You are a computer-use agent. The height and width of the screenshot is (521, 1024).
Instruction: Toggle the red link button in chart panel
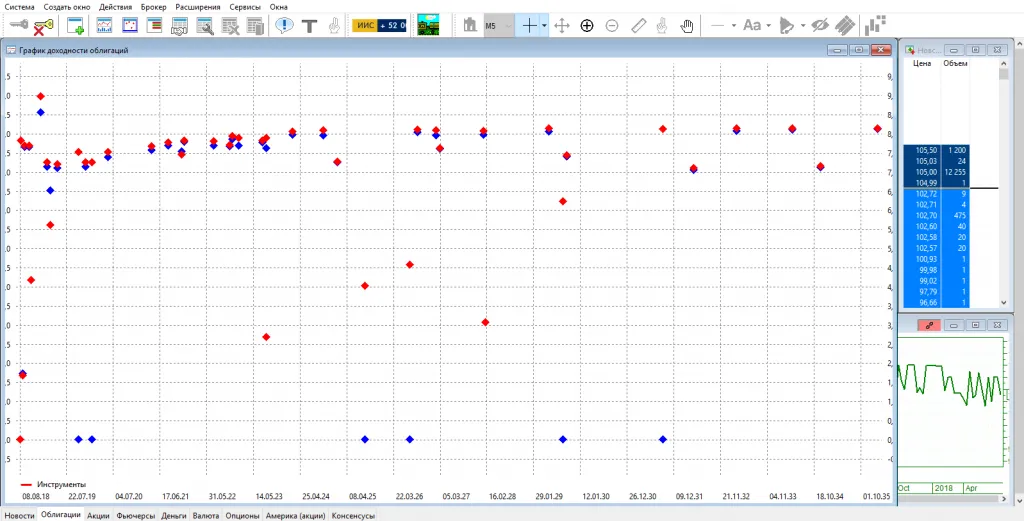click(x=929, y=325)
